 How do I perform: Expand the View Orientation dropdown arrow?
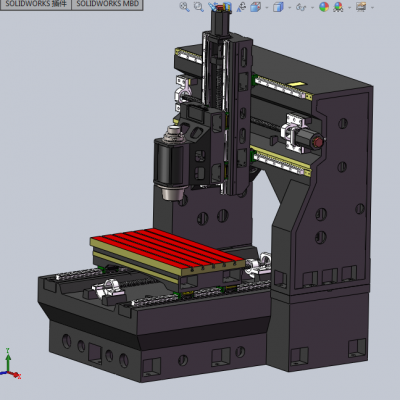coord(267,7)
